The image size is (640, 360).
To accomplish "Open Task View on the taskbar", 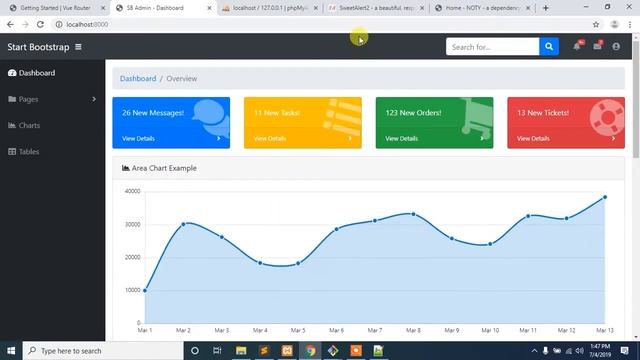I will (x=217, y=351).
